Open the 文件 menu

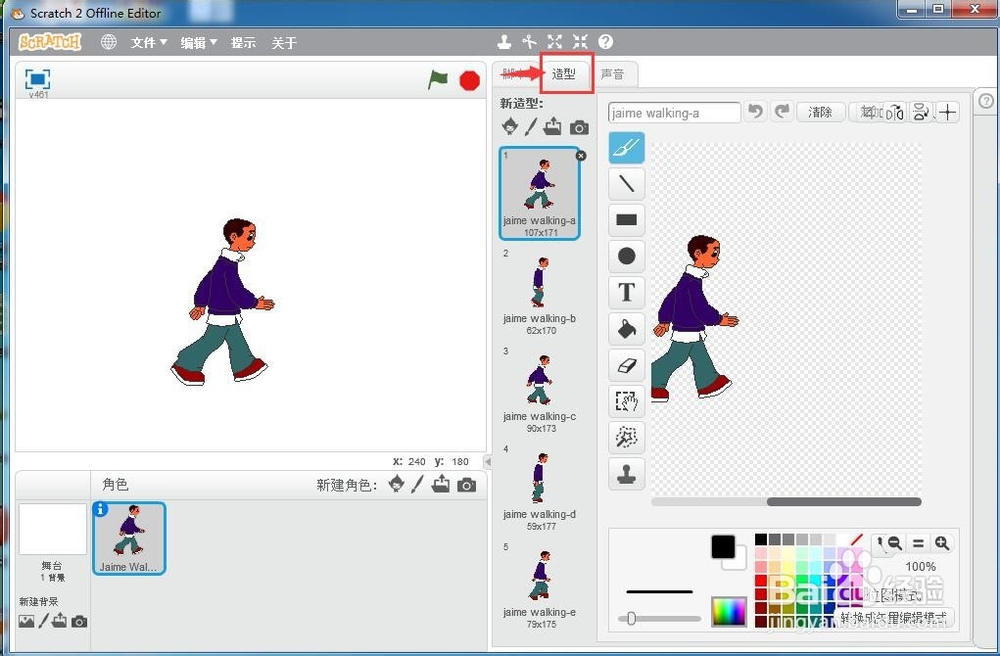pos(149,43)
